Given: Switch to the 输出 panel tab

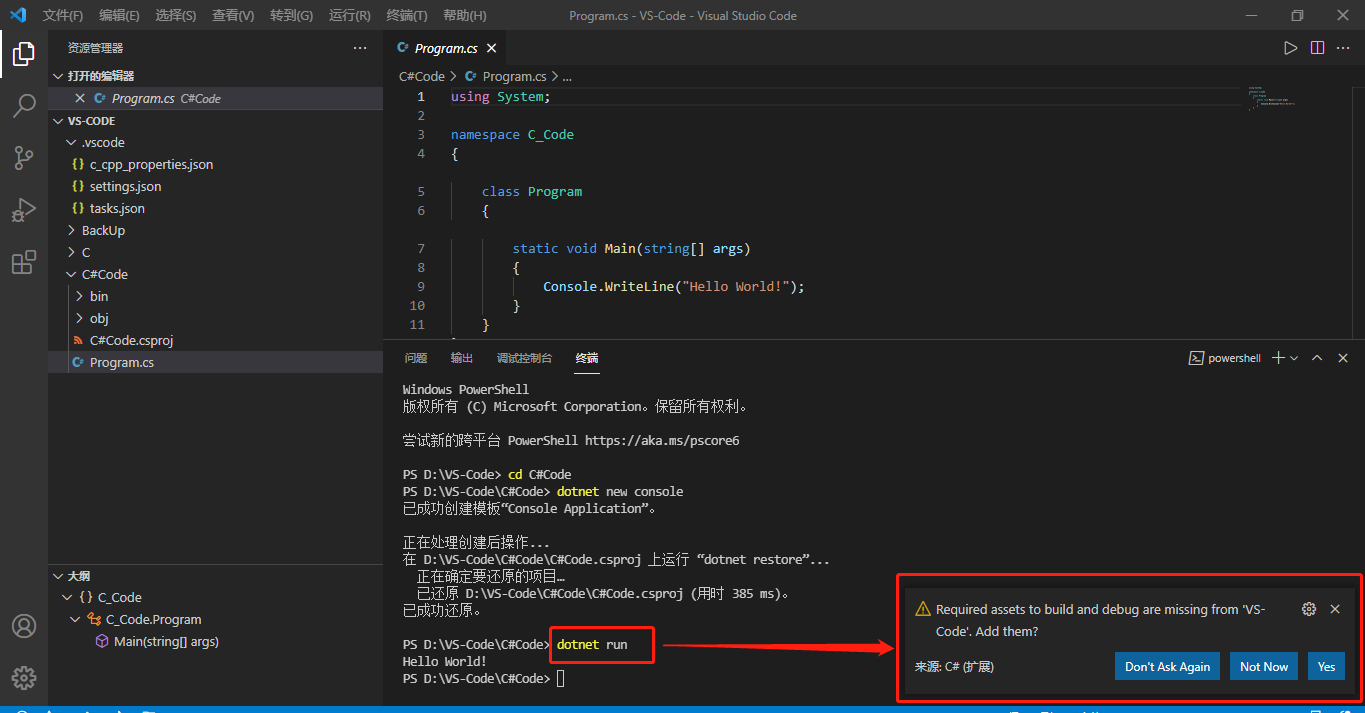Looking at the screenshot, I should coord(461,357).
